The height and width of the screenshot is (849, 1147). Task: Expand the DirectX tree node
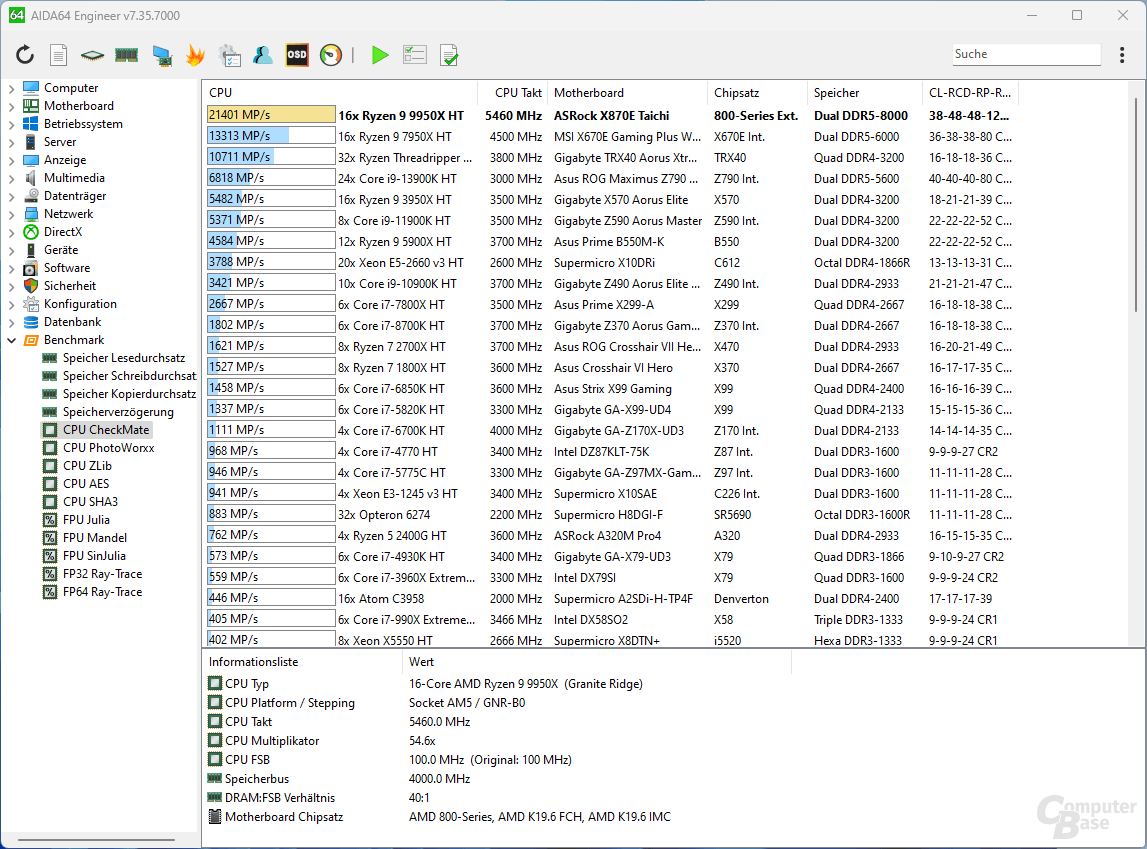tap(12, 232)
